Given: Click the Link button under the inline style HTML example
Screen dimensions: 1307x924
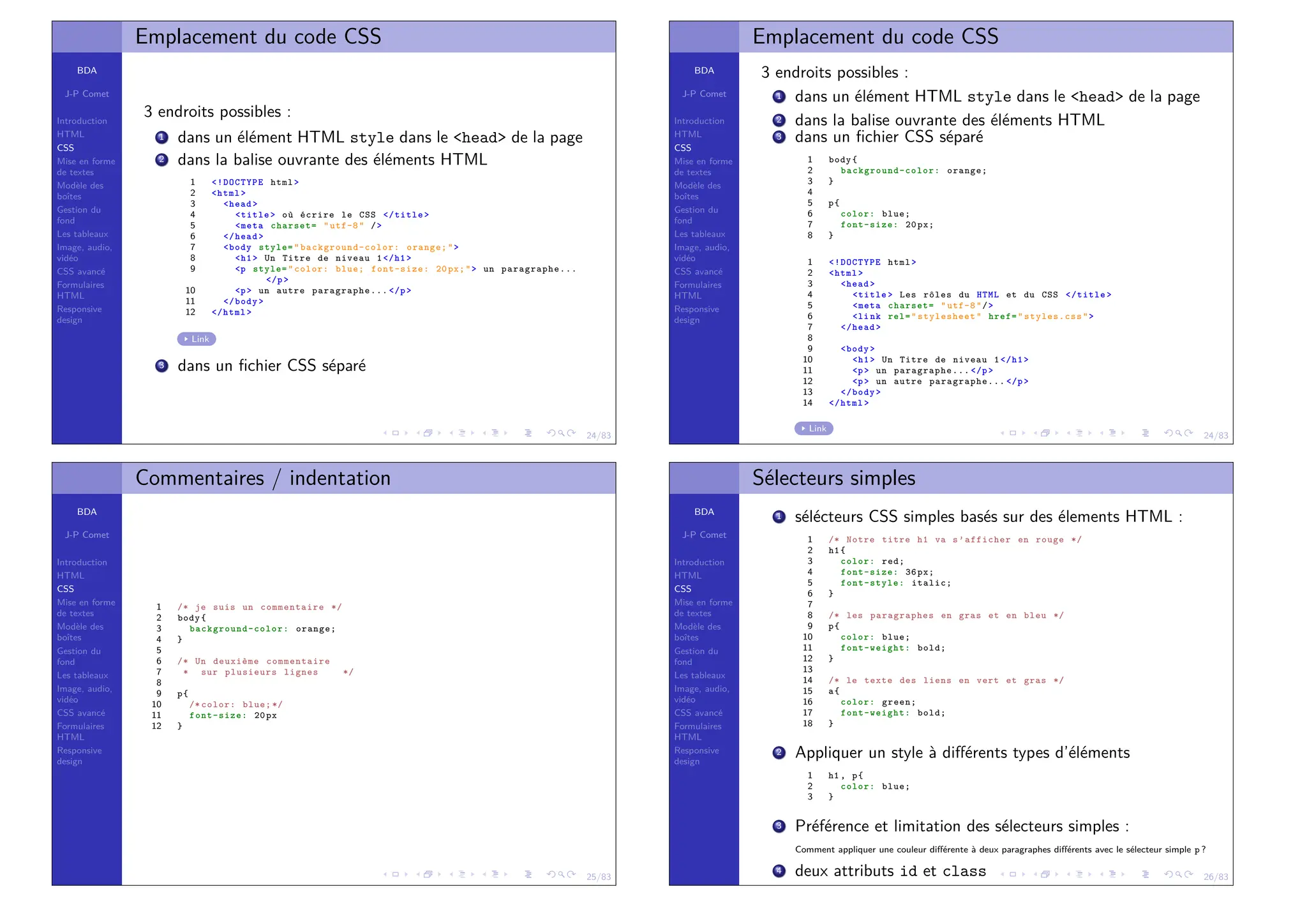Looking at the screenshot, I should coord(197,339).
